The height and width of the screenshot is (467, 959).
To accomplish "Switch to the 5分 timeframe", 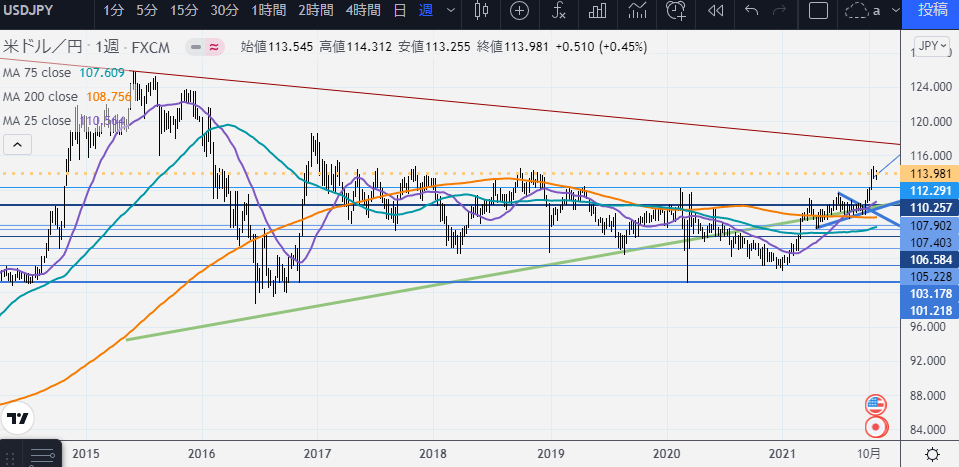I will click(x=146, y=10).
